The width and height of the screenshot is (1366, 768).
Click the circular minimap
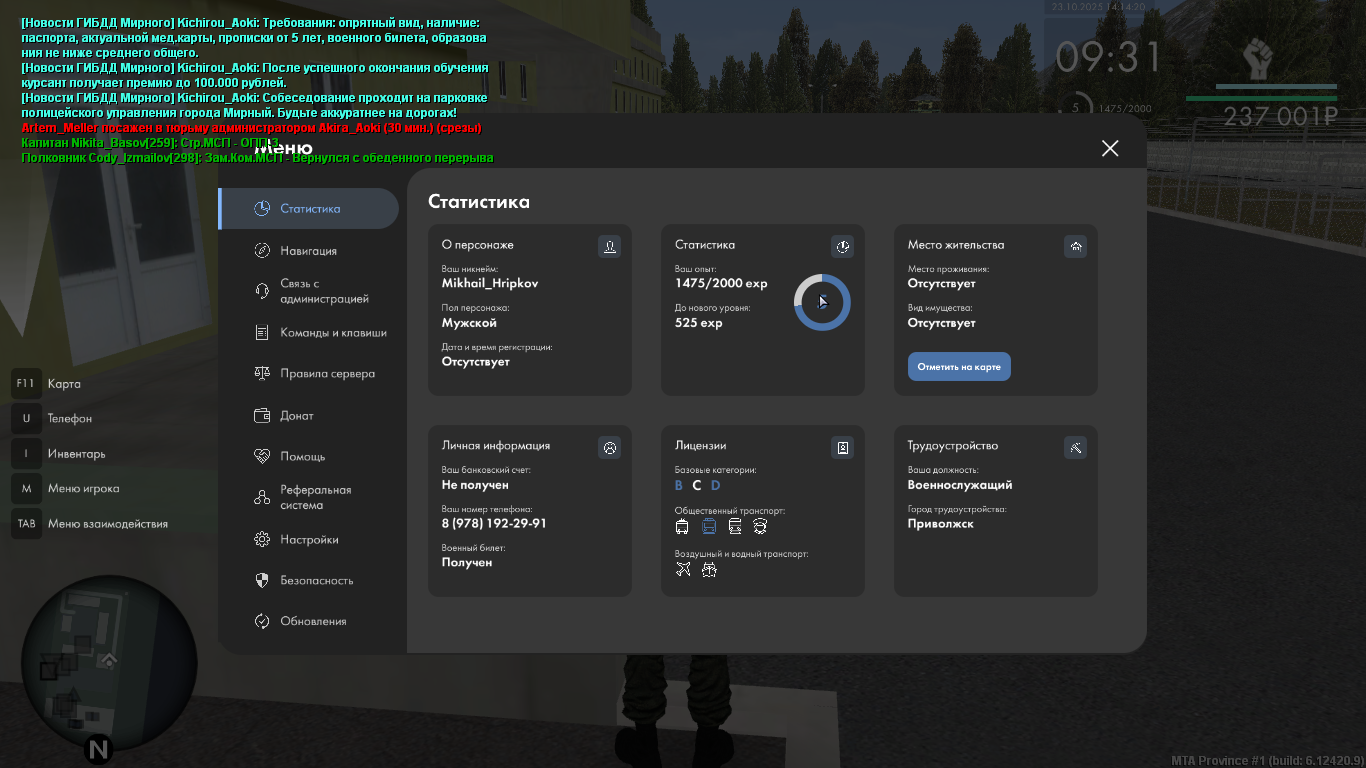[x=109, y=665]
